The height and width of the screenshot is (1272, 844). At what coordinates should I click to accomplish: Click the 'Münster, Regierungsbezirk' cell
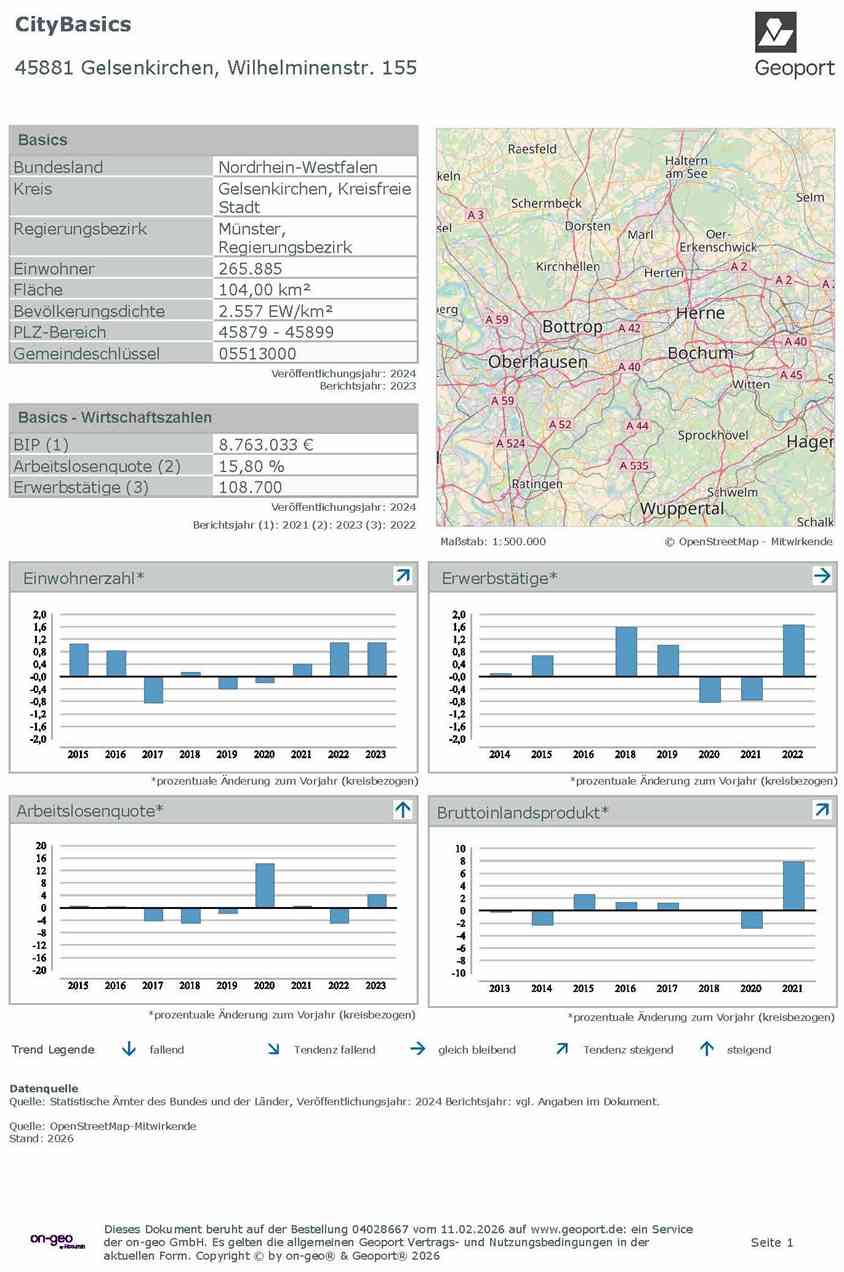click(315, 238)
